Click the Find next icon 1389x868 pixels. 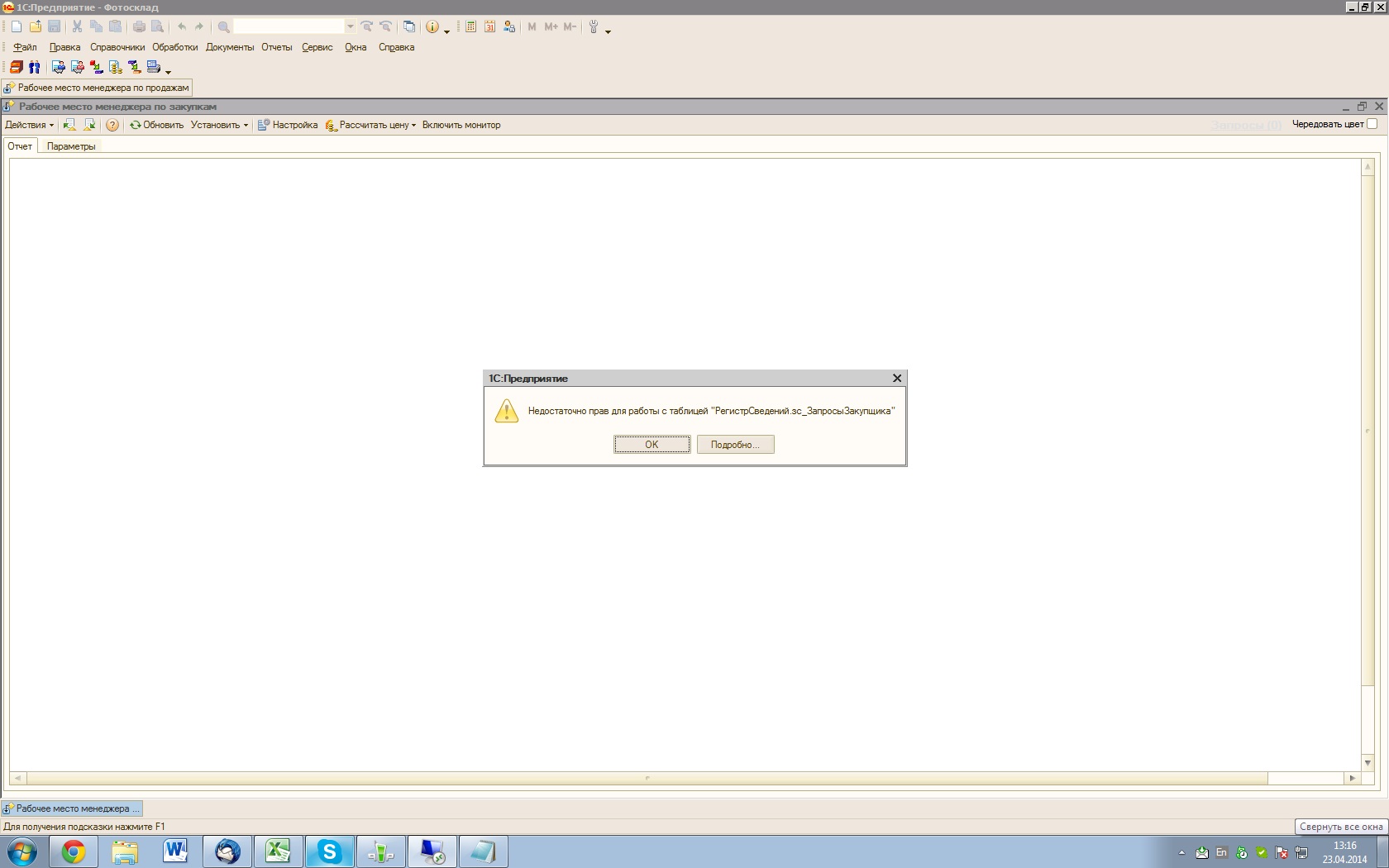click(367, 27)
